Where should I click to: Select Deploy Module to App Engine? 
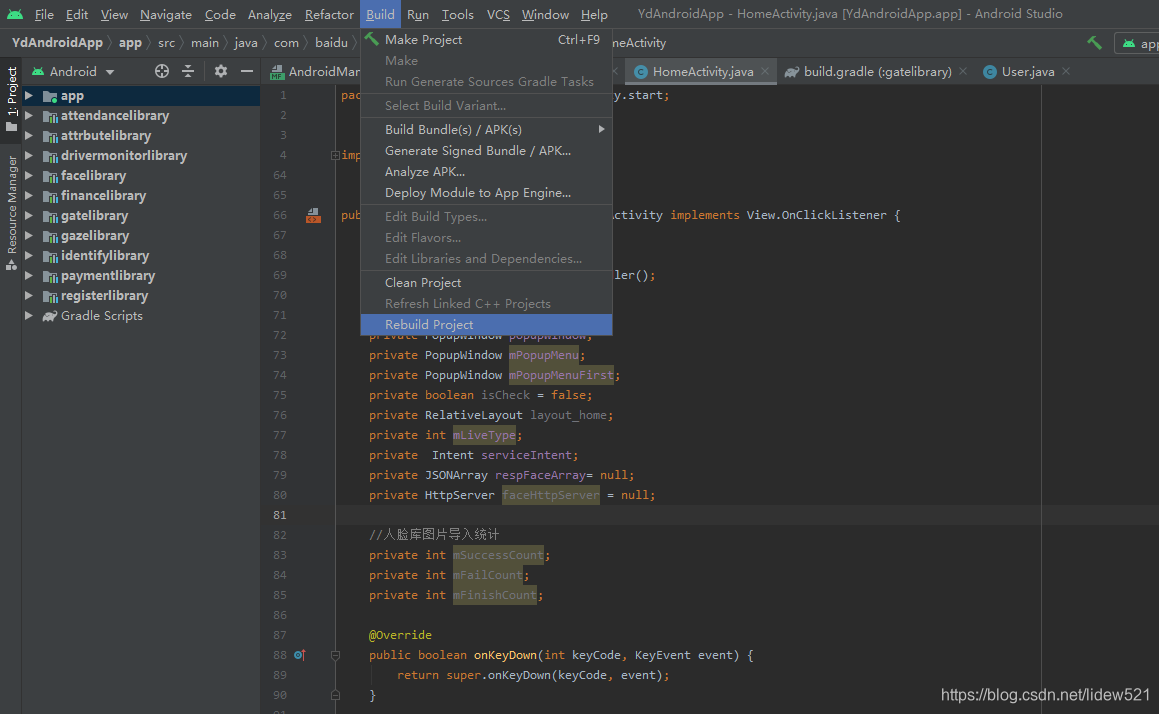click(x=486, y=192)
